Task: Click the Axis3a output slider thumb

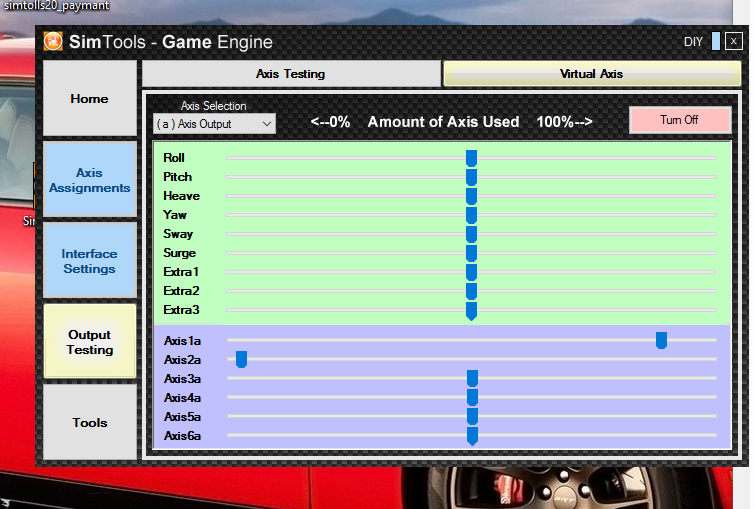Action: point(472,378)
